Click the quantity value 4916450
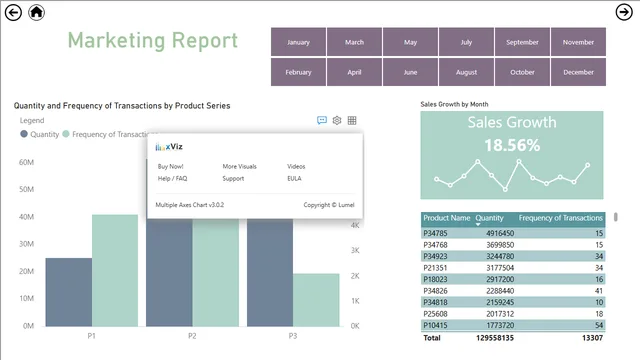 [x=500, y=233]
